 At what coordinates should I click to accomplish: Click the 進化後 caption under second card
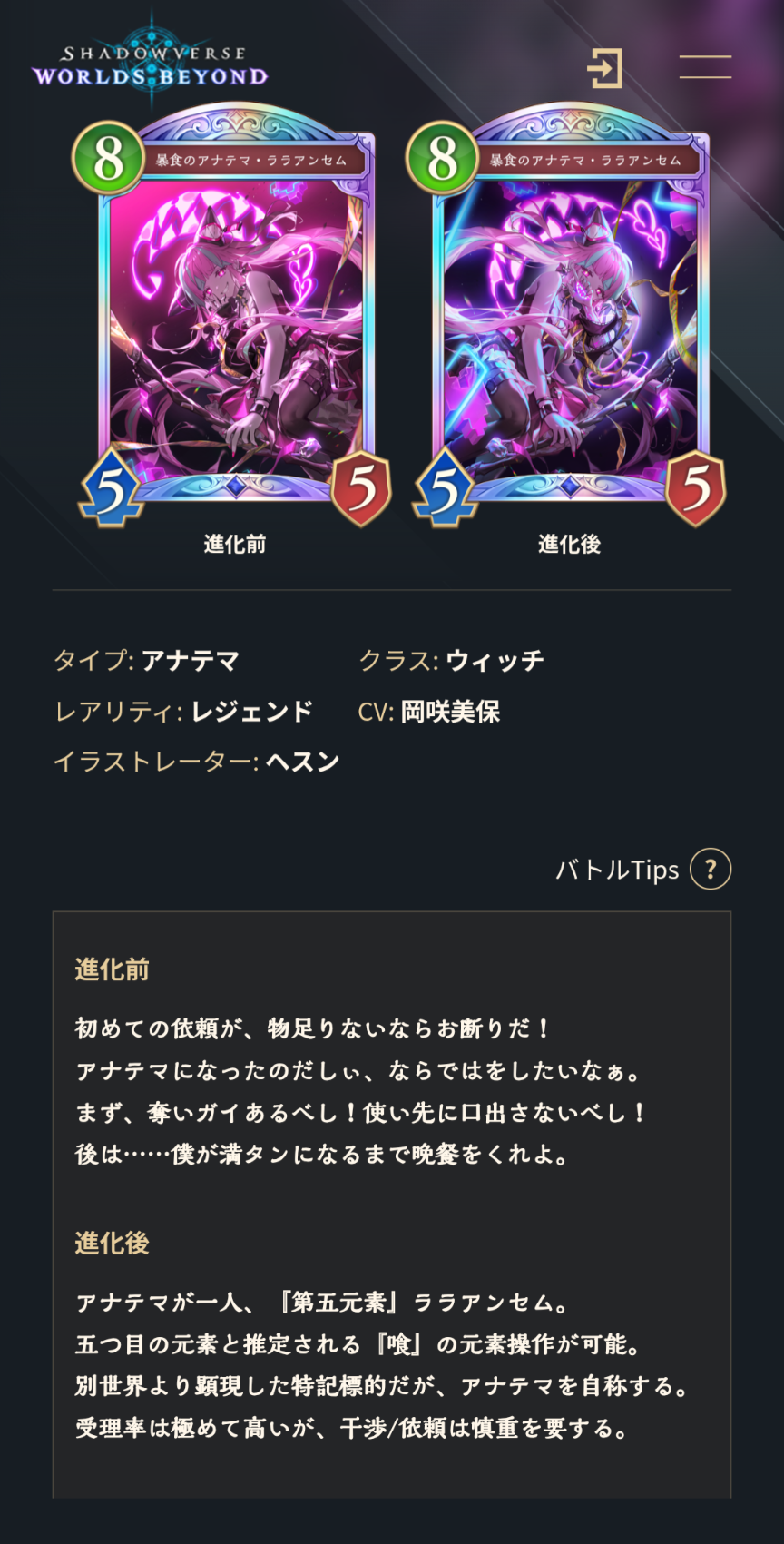tap(569, 544)
